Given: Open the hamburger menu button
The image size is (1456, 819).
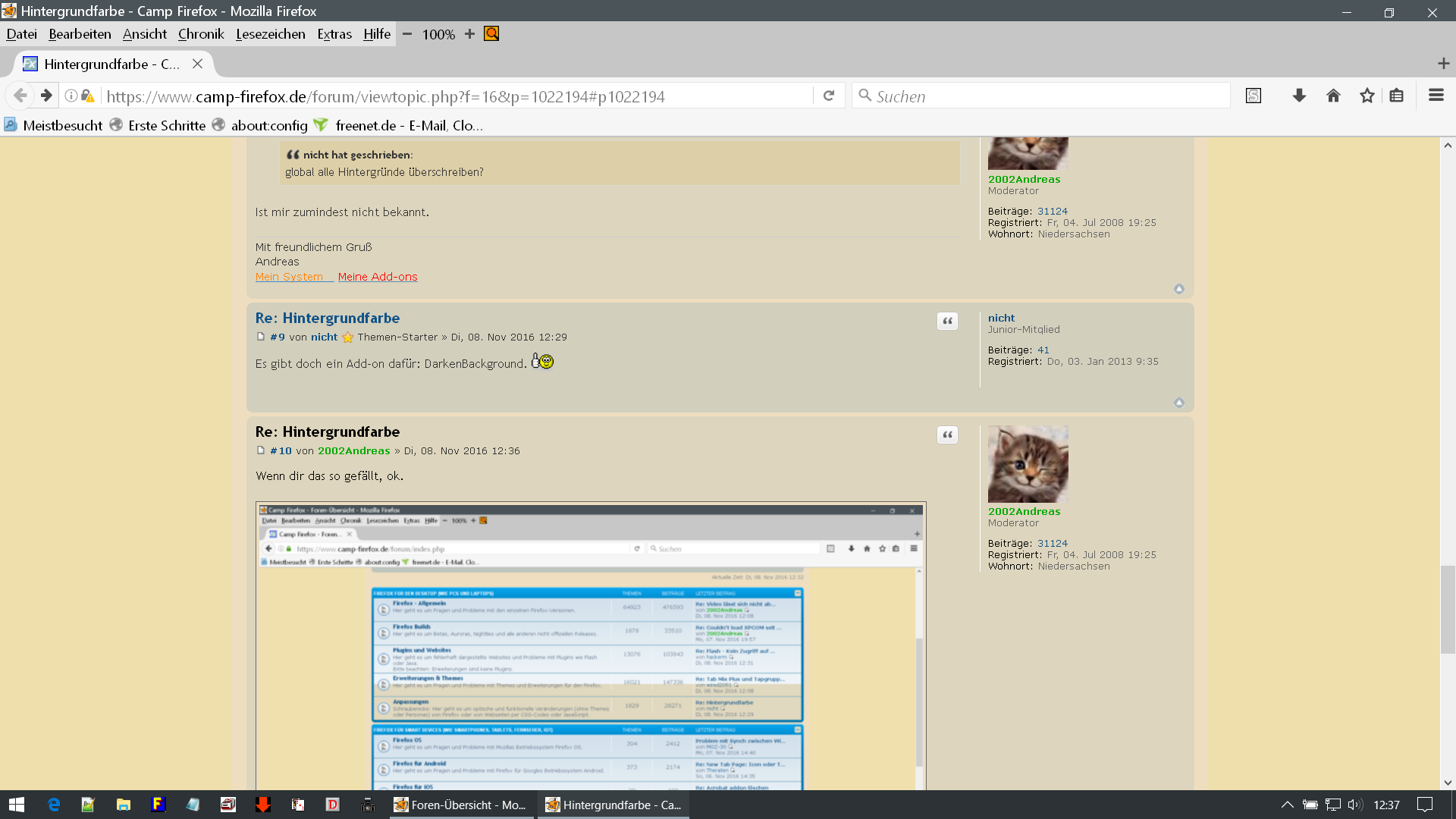Looking at the screenshot, I should [1436, 96].
